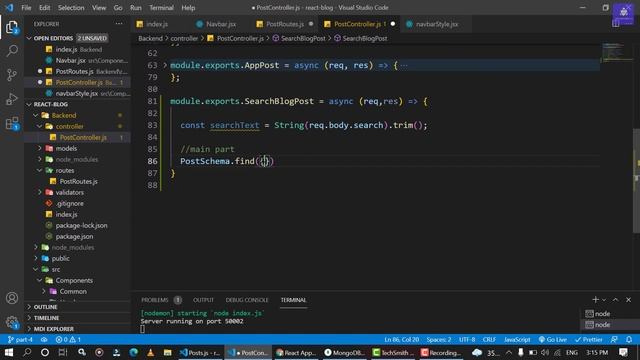640x360 pixels.
Task: Open Explorer more actions ellipsis
Action: (119, 24)
